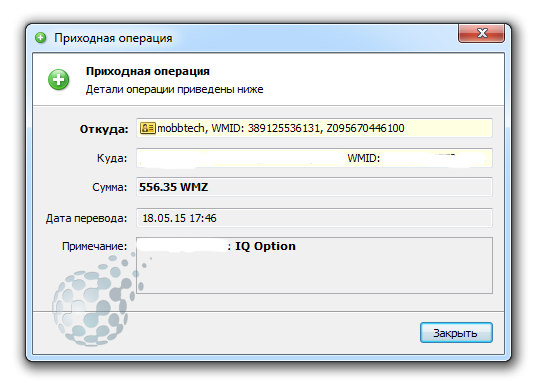Click the 'Сумма:' label
This screenshot has height=383, width=541.
pos(109,187)
